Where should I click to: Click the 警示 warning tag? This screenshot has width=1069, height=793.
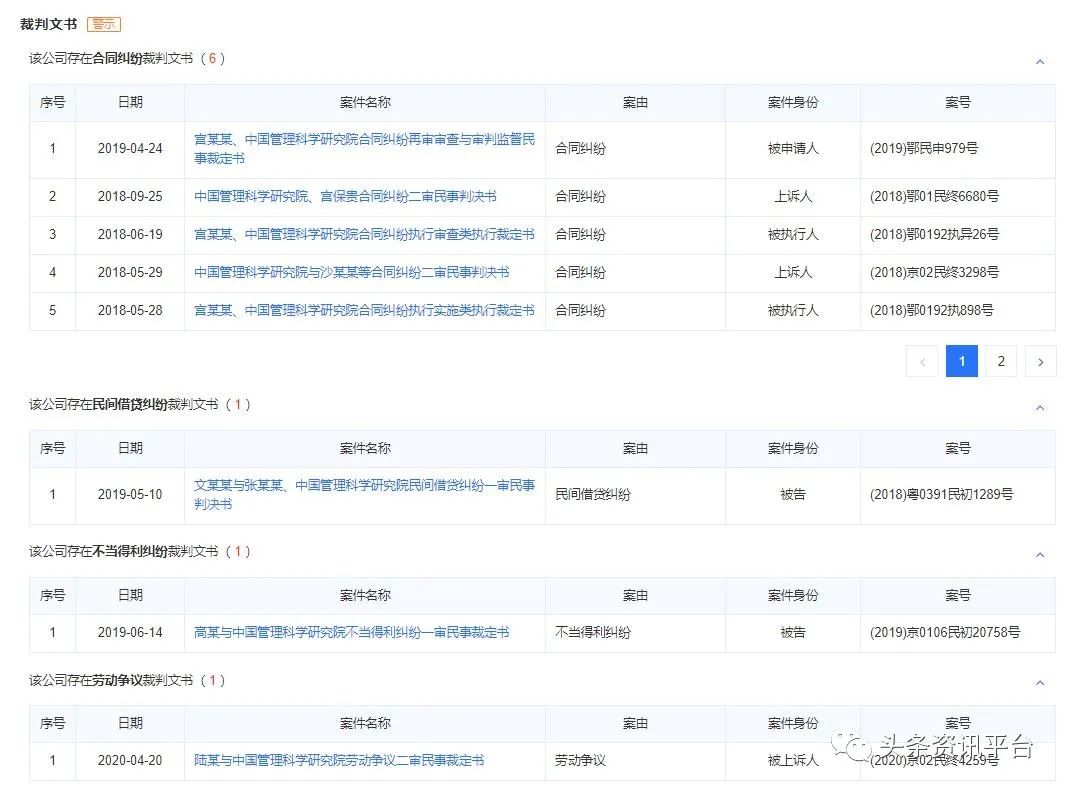tap(104, 24)
